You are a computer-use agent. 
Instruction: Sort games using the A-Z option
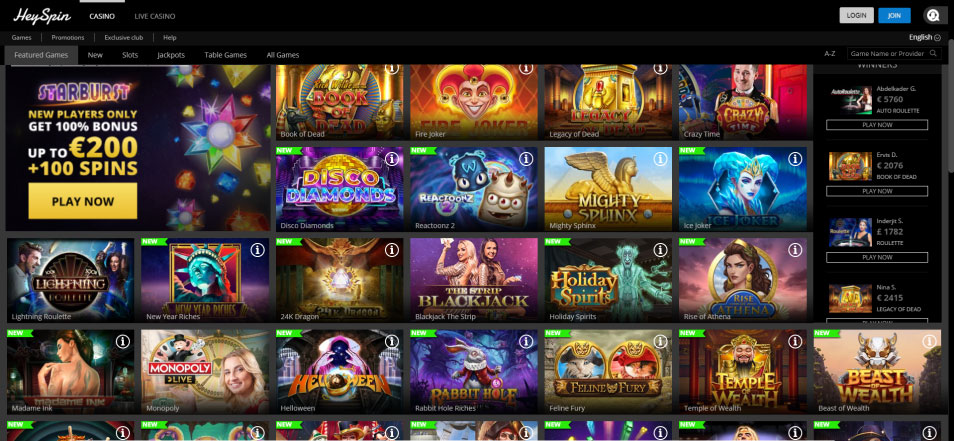(830, 54)
